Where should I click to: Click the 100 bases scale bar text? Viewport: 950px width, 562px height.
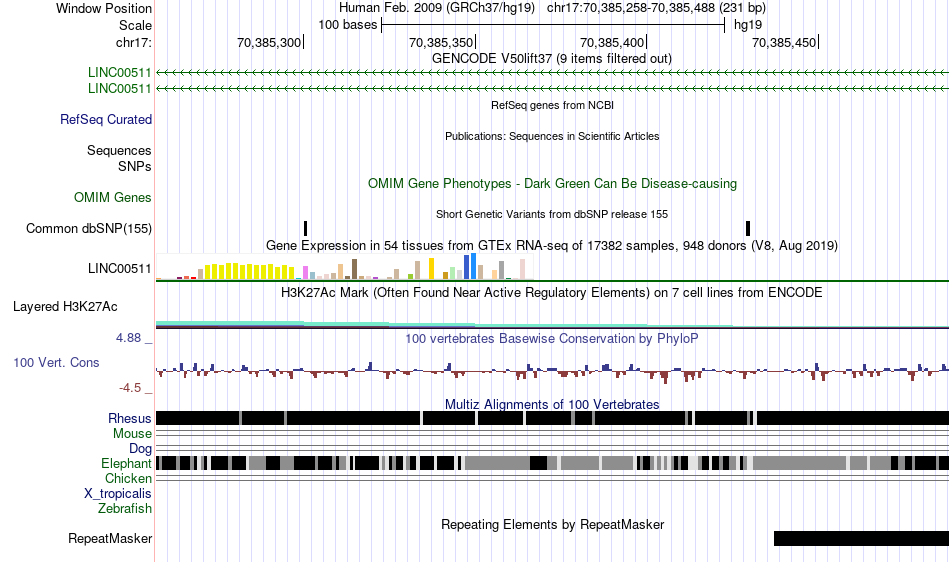tap(348, 25)
